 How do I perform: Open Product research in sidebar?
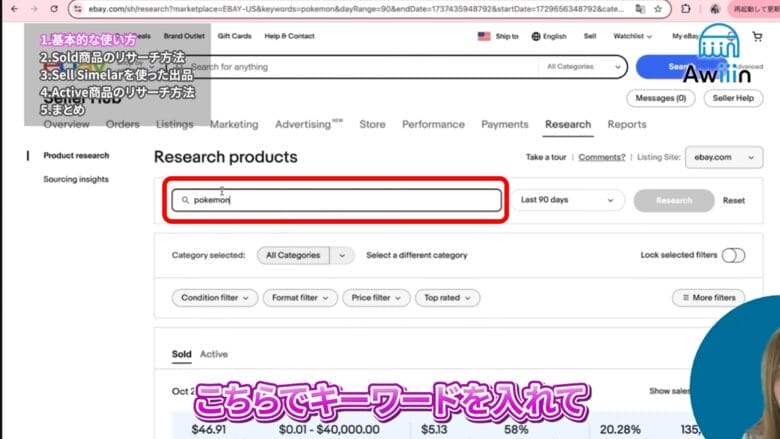pos(76,156)
